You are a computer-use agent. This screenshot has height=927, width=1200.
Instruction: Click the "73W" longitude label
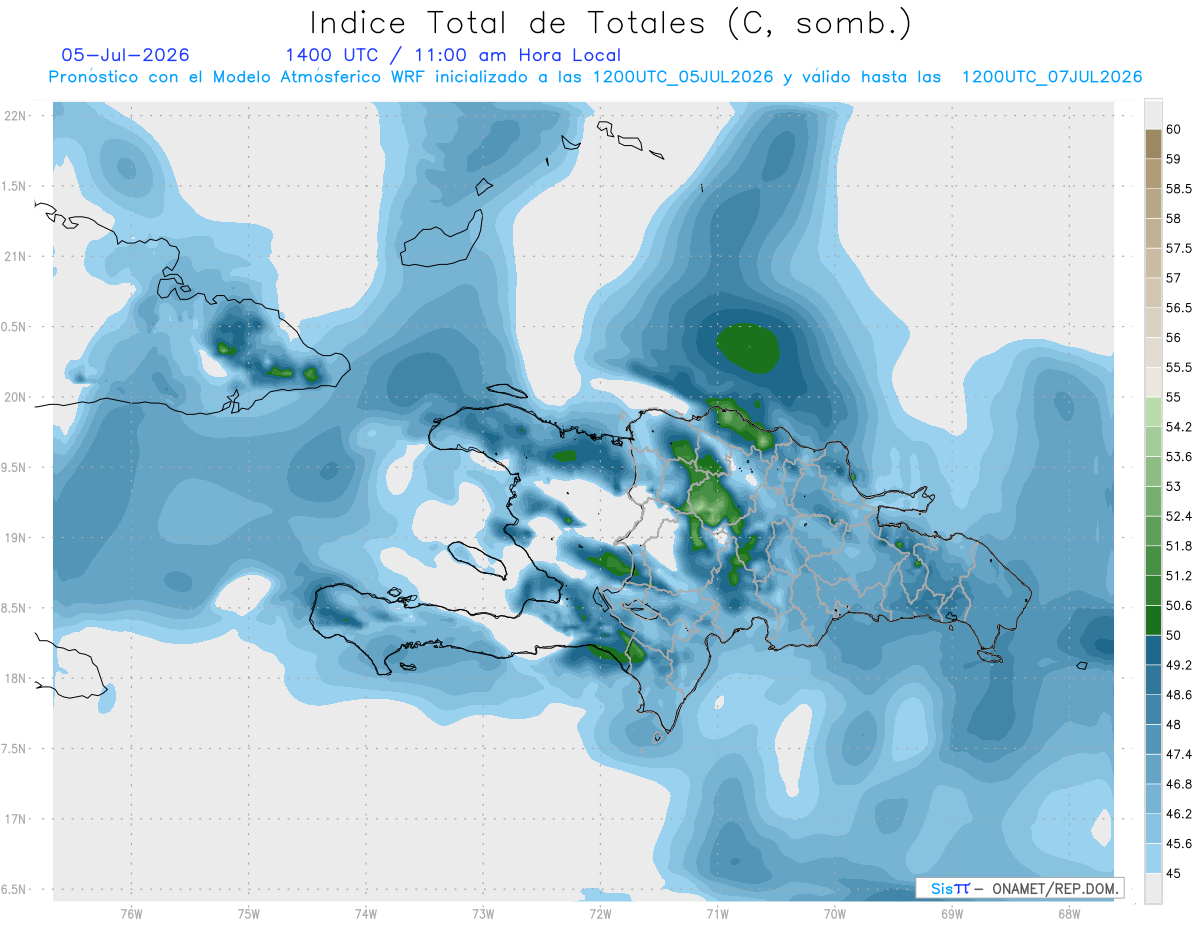[483, 913]
